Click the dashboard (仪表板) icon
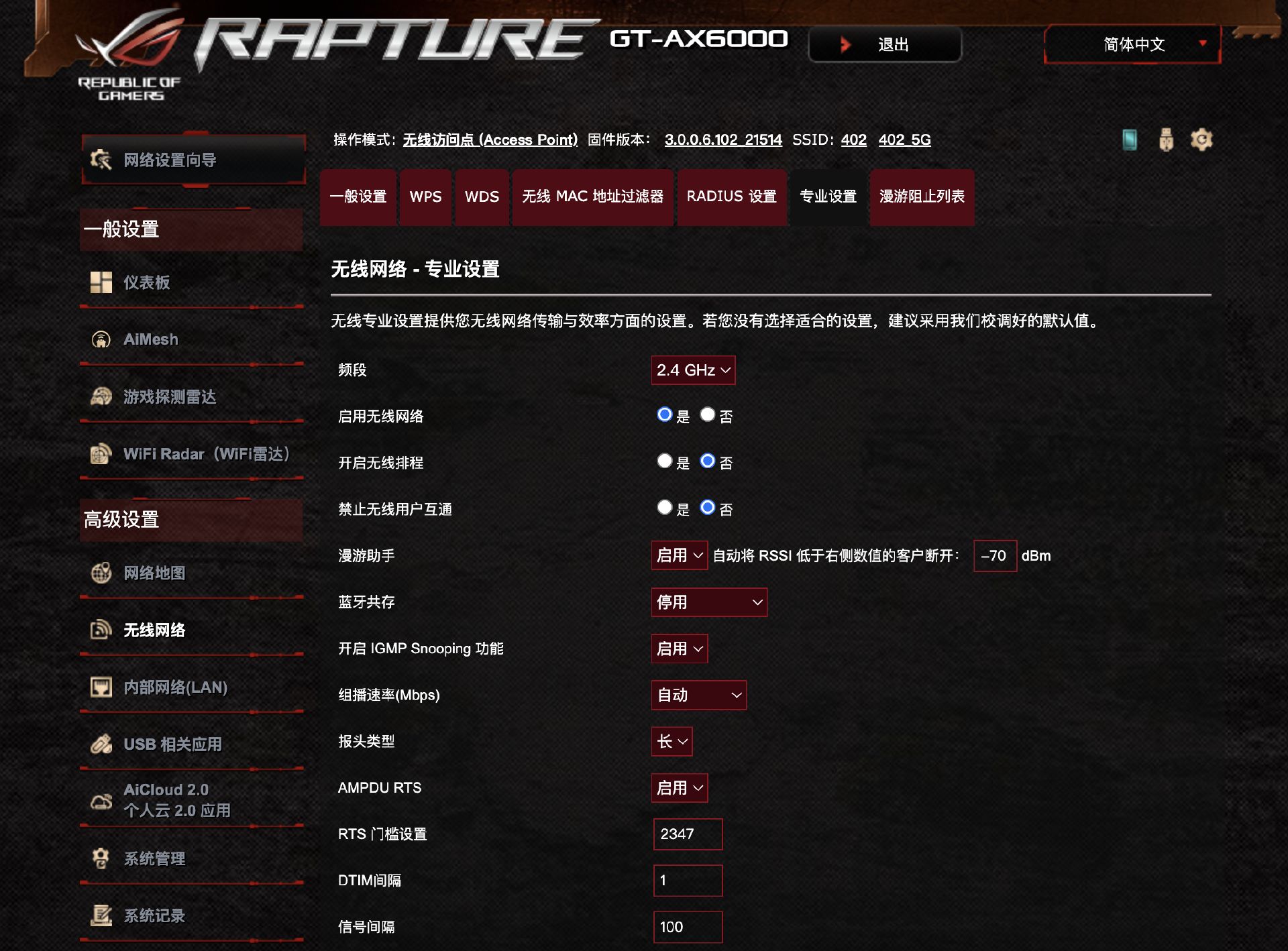1288x951 pixels. point(101,282)
